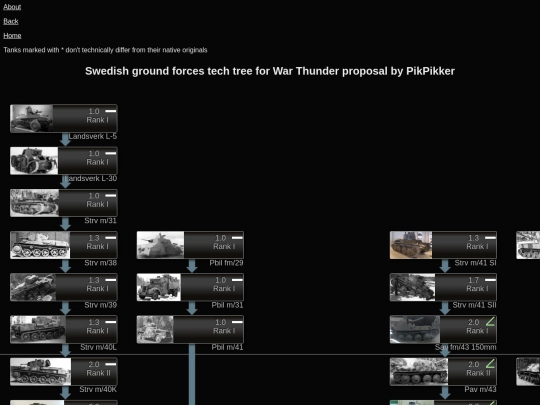The height and width of the screenshot is (405, 540).
Task: Click the Pbil fm/29 Rank I panel
Action: 214,245
